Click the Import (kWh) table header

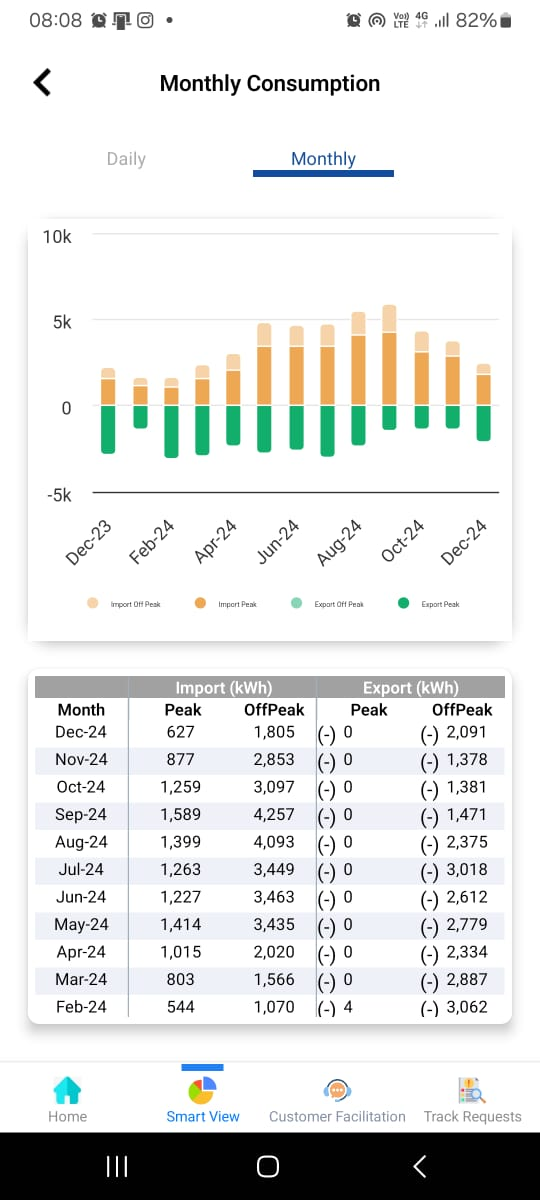223,688
